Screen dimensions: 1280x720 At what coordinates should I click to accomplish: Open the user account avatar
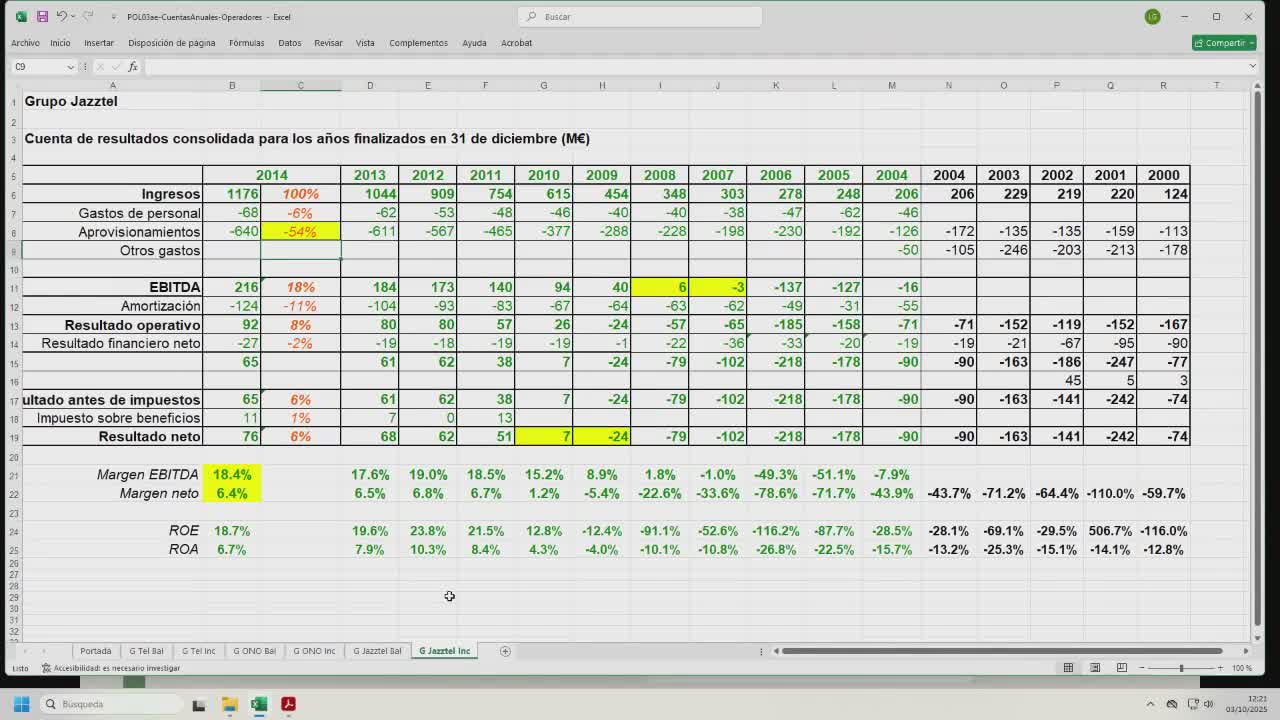tap(1153, 16)
